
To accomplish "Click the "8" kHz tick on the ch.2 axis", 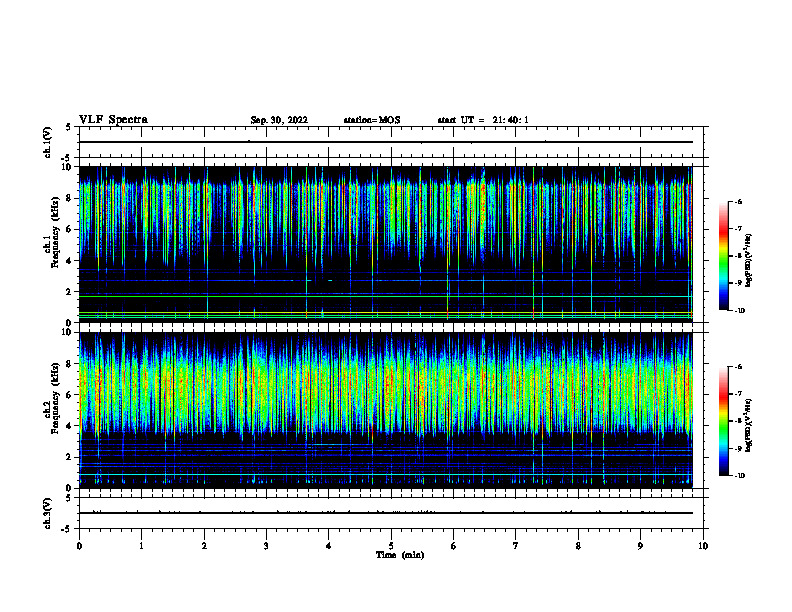I will (x=70, y=364).
